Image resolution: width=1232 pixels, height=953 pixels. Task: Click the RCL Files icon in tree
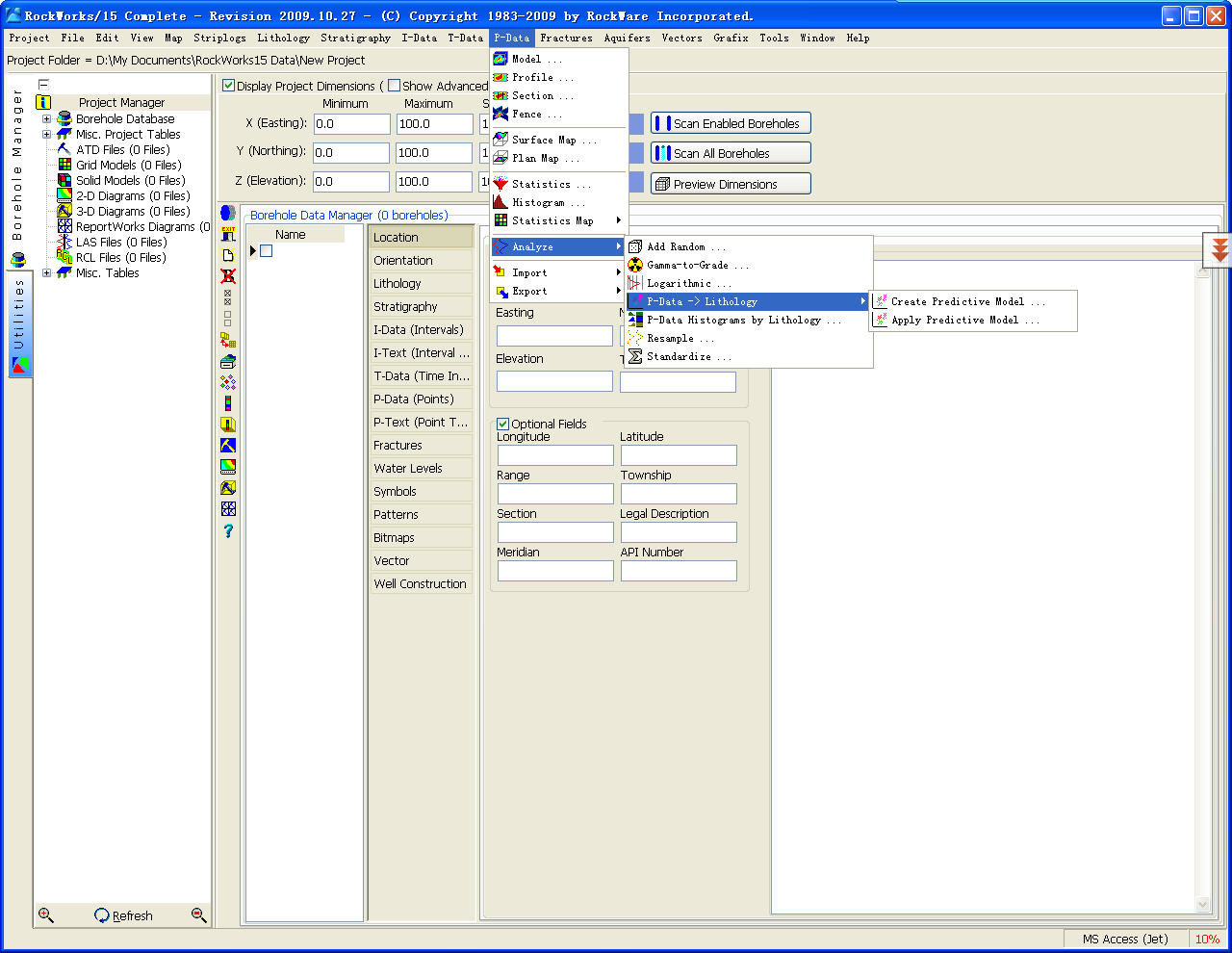pos(64,257)
